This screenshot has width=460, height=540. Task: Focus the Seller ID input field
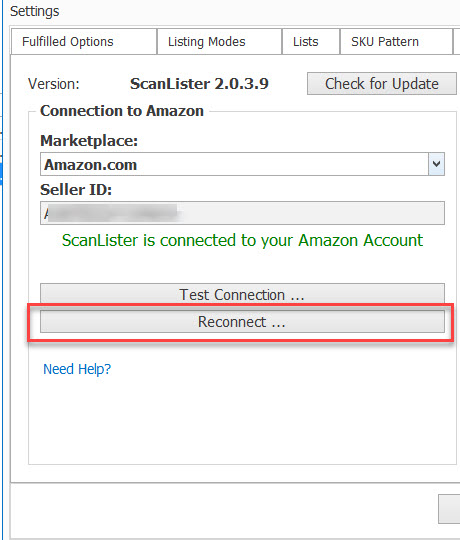coord(242,213)
